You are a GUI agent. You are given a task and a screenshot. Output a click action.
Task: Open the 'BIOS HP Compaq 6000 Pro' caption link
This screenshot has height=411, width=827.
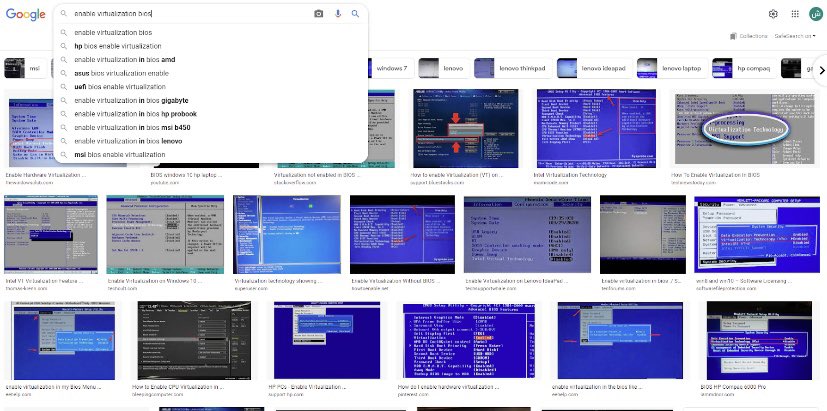(733, 387)
